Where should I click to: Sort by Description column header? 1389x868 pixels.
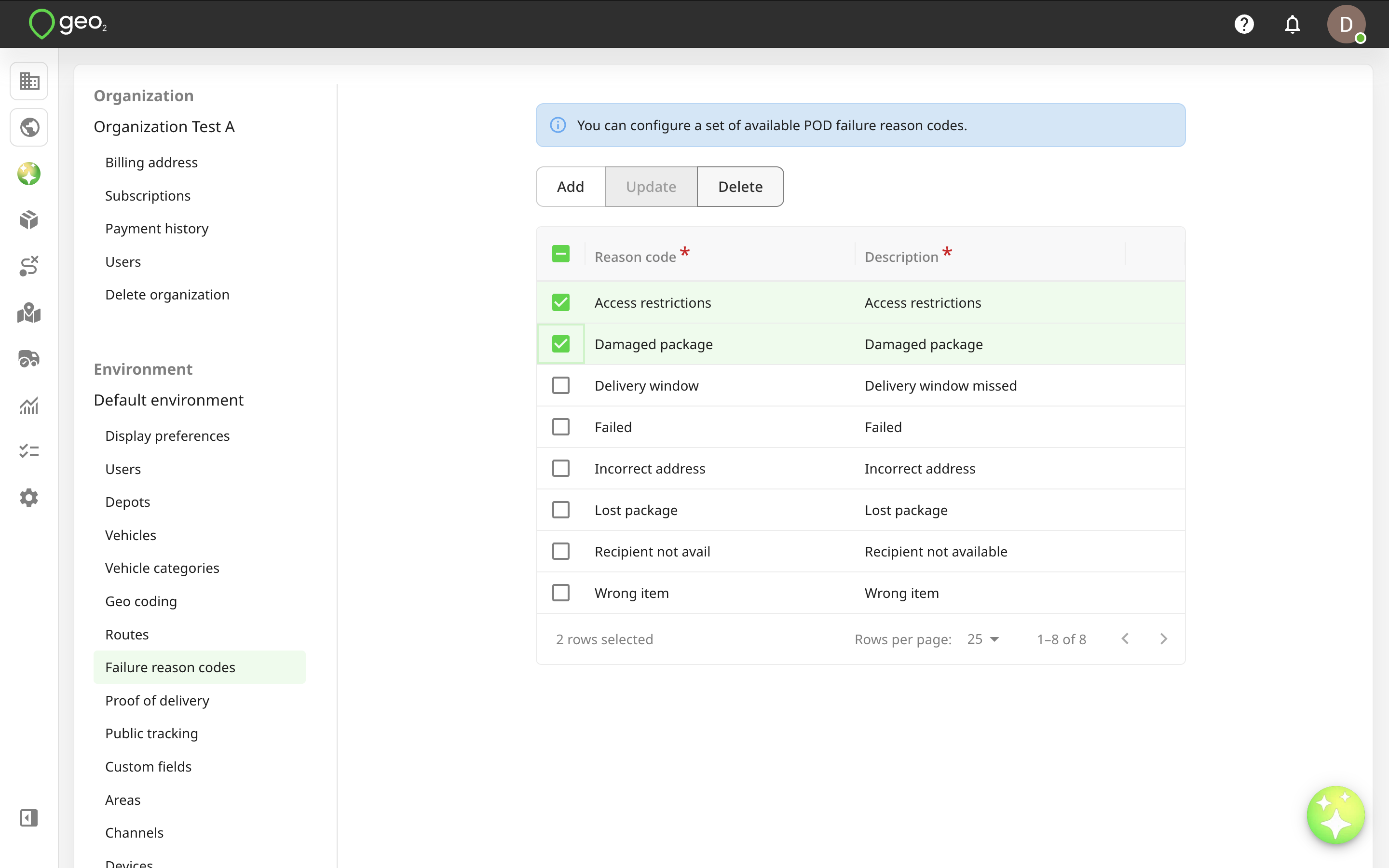(901, 257)
